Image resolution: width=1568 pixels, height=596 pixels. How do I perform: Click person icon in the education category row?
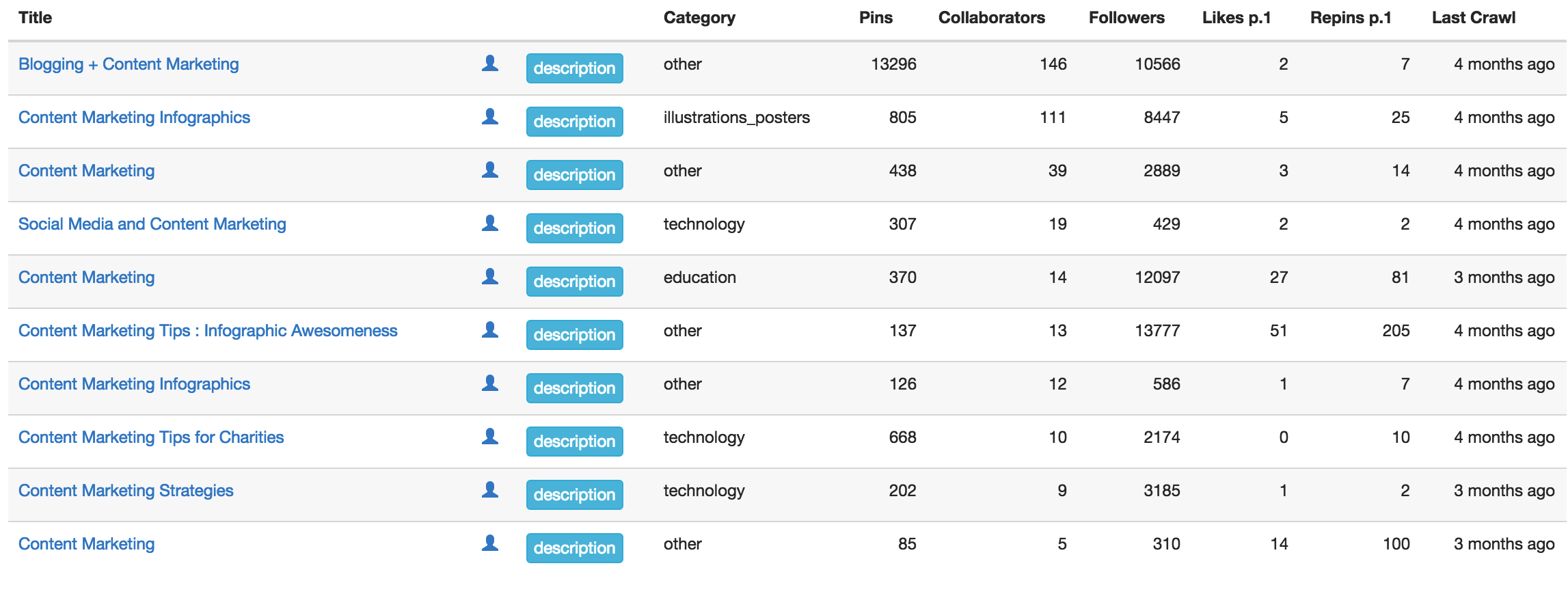point(489,277)
